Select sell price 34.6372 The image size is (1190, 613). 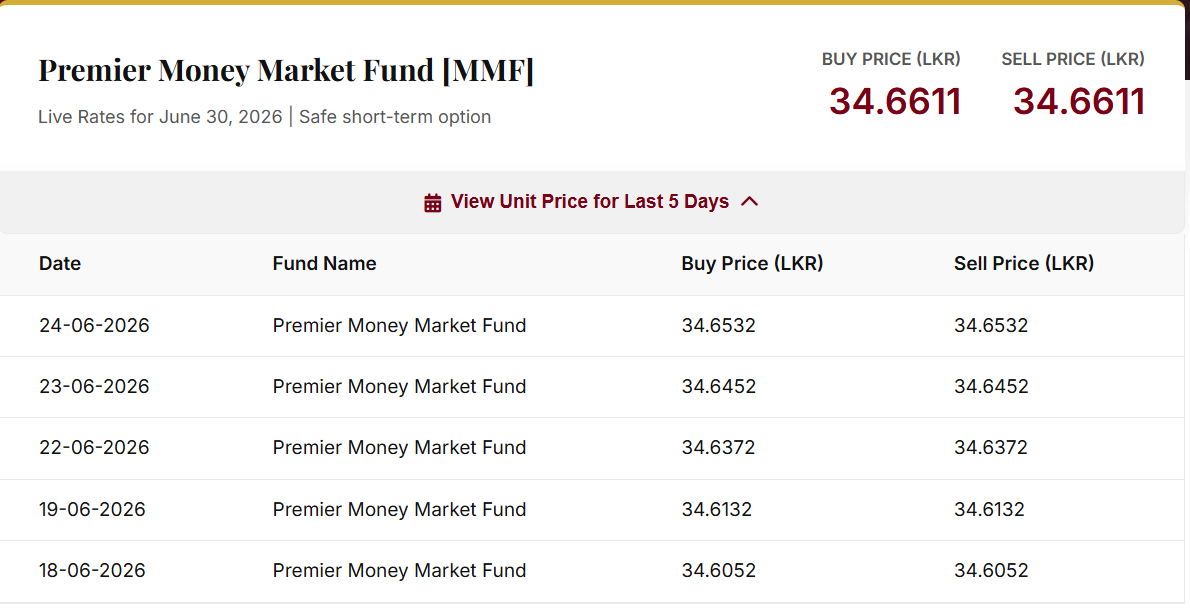pos(990,448)
